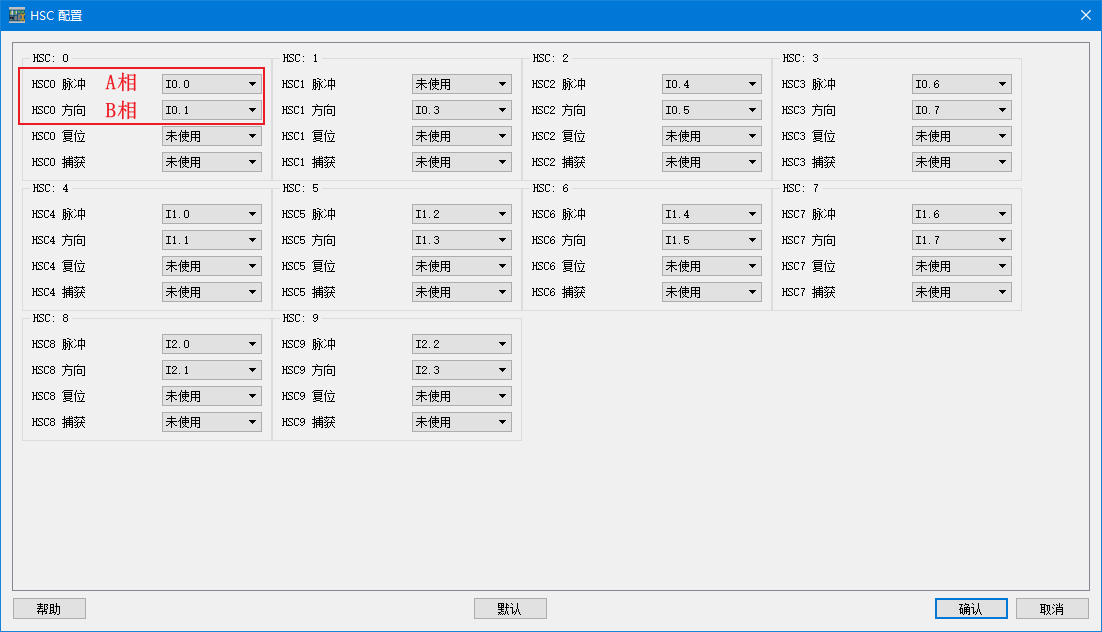Open the HSC6 方向 dropdown showing I1.5
Image resolution: width=1102 pixels, height=632 pixels.
[712, 240]
